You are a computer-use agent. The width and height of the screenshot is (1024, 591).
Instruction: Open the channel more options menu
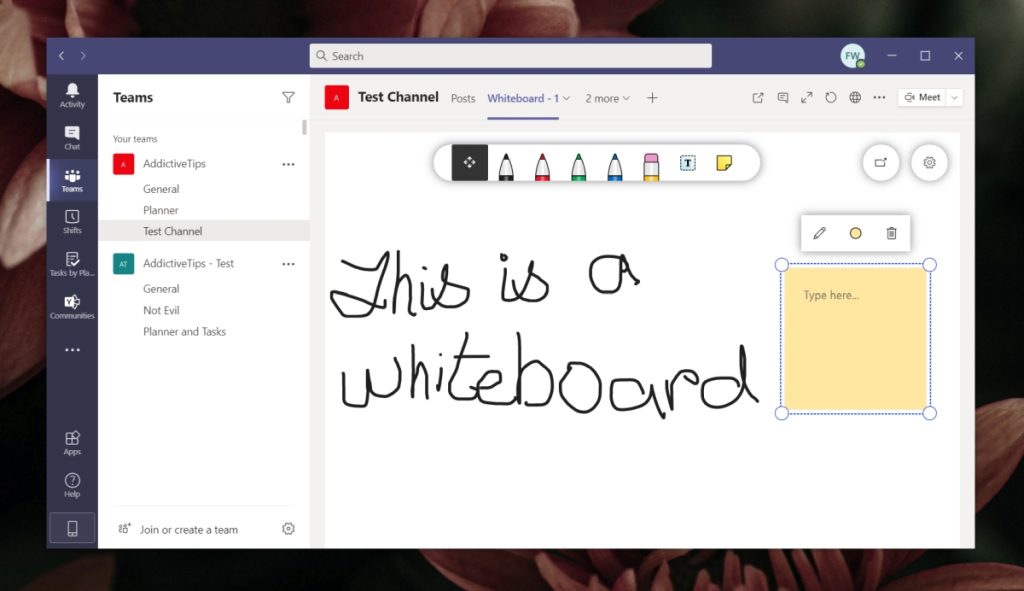(x=879, y=97)
